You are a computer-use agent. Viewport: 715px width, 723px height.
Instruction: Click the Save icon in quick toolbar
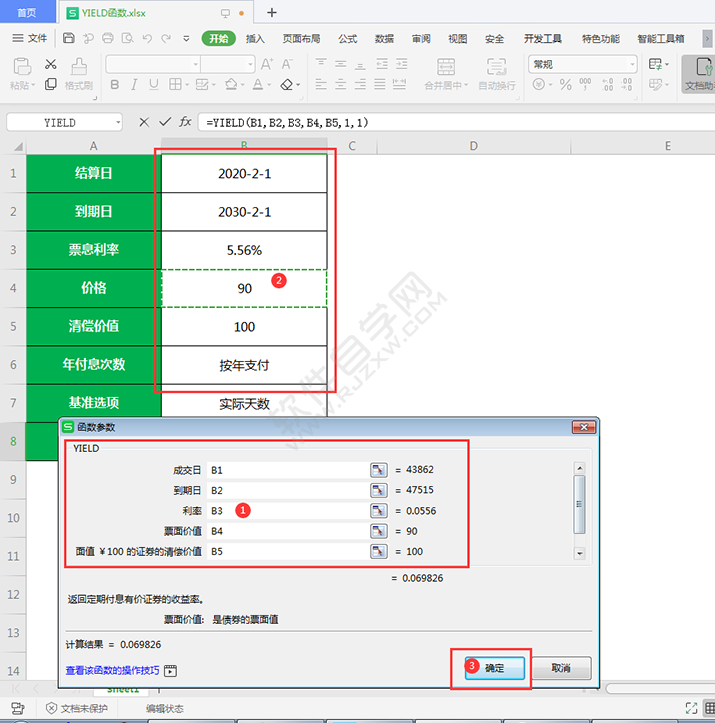[69, 38]
